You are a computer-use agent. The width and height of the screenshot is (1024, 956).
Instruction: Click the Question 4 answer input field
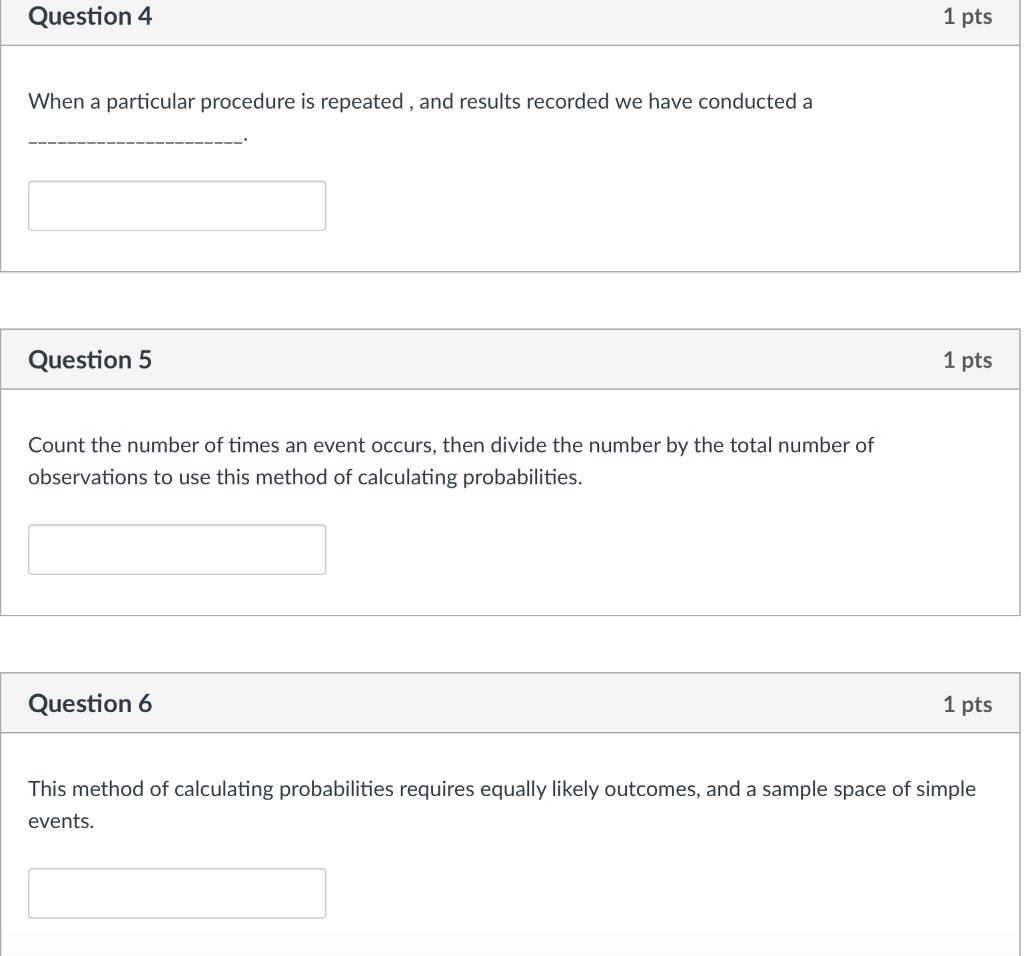(x=177, y=206)
